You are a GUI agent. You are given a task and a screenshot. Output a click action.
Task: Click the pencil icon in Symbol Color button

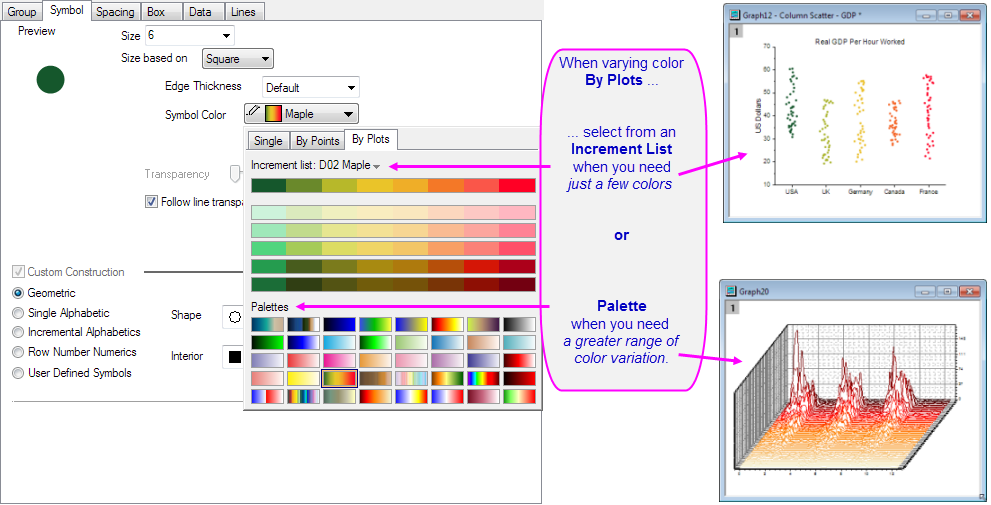coord(253,111)
